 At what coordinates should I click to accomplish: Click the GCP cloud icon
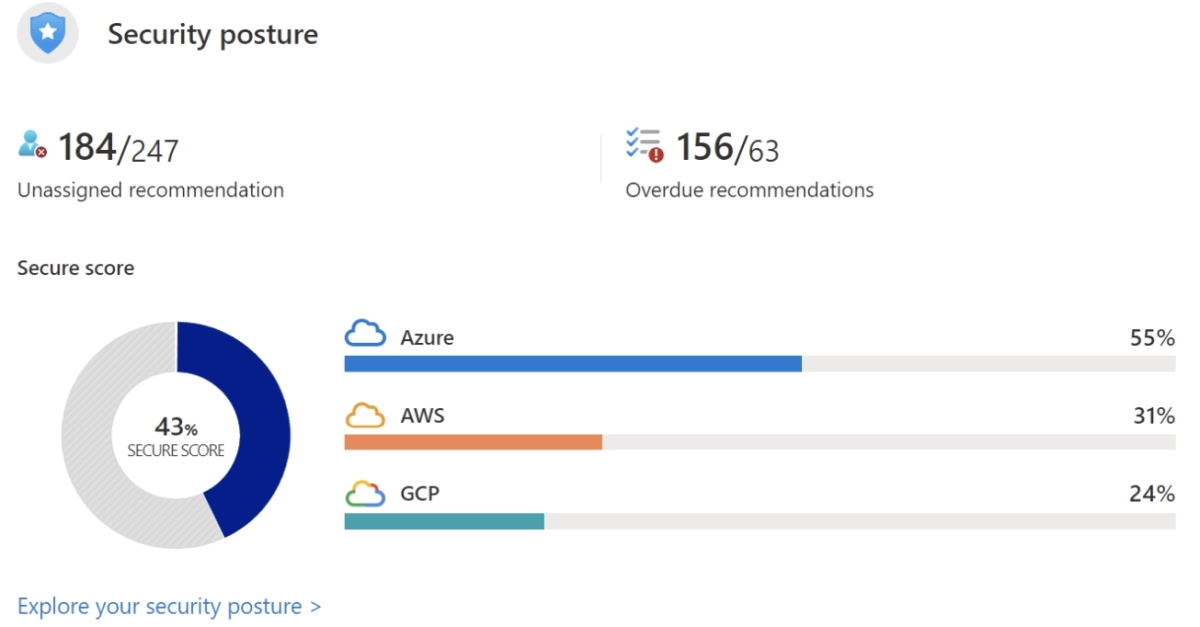pyautogui.click(x=365, y=493)
